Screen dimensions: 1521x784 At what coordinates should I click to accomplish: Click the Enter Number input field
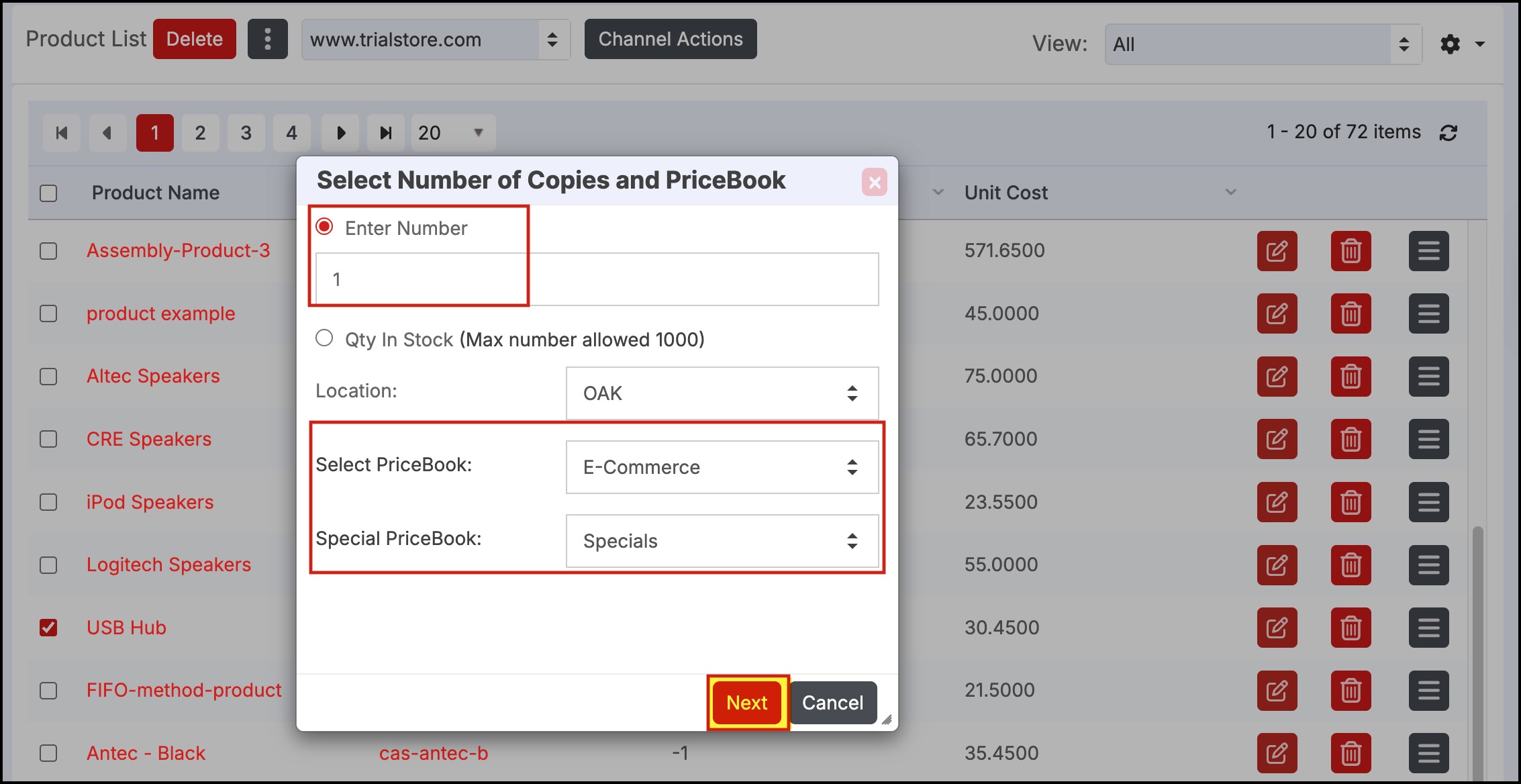coord(596,279)
